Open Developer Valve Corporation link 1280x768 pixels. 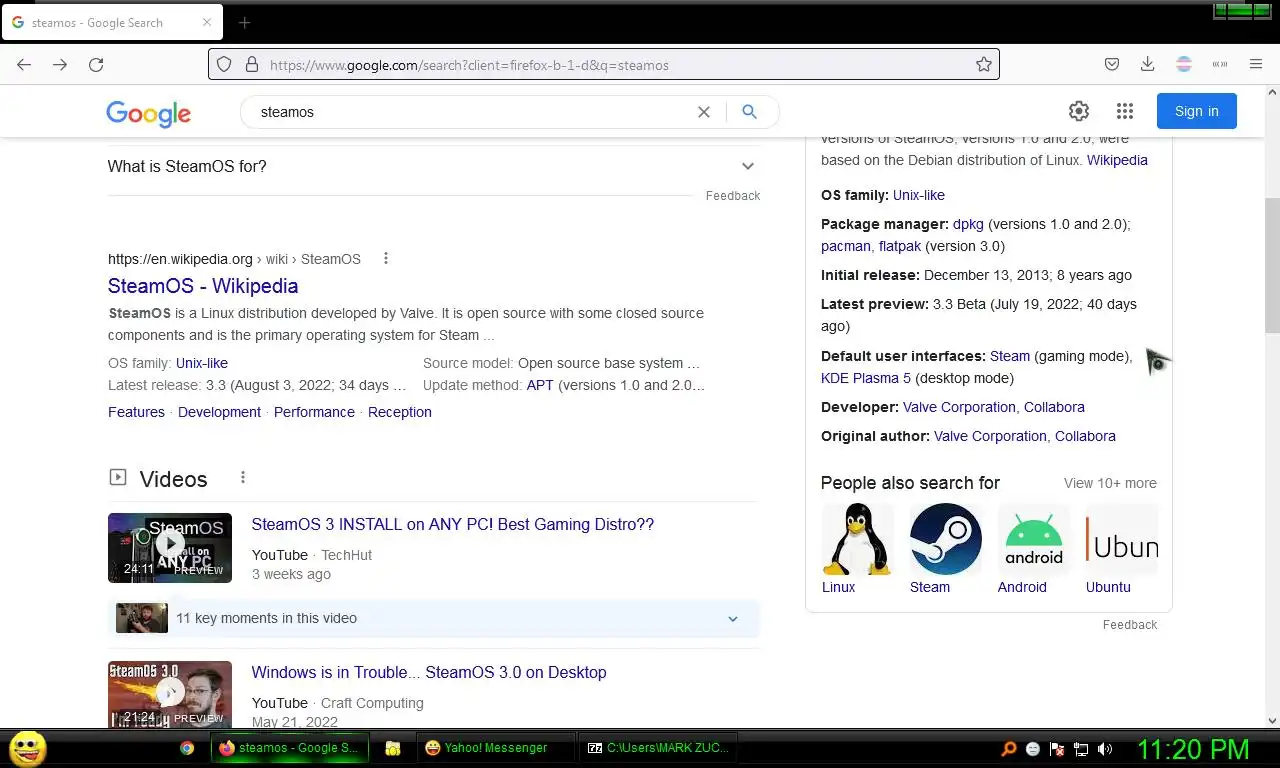pyautogui.click(x=959, y=407)
